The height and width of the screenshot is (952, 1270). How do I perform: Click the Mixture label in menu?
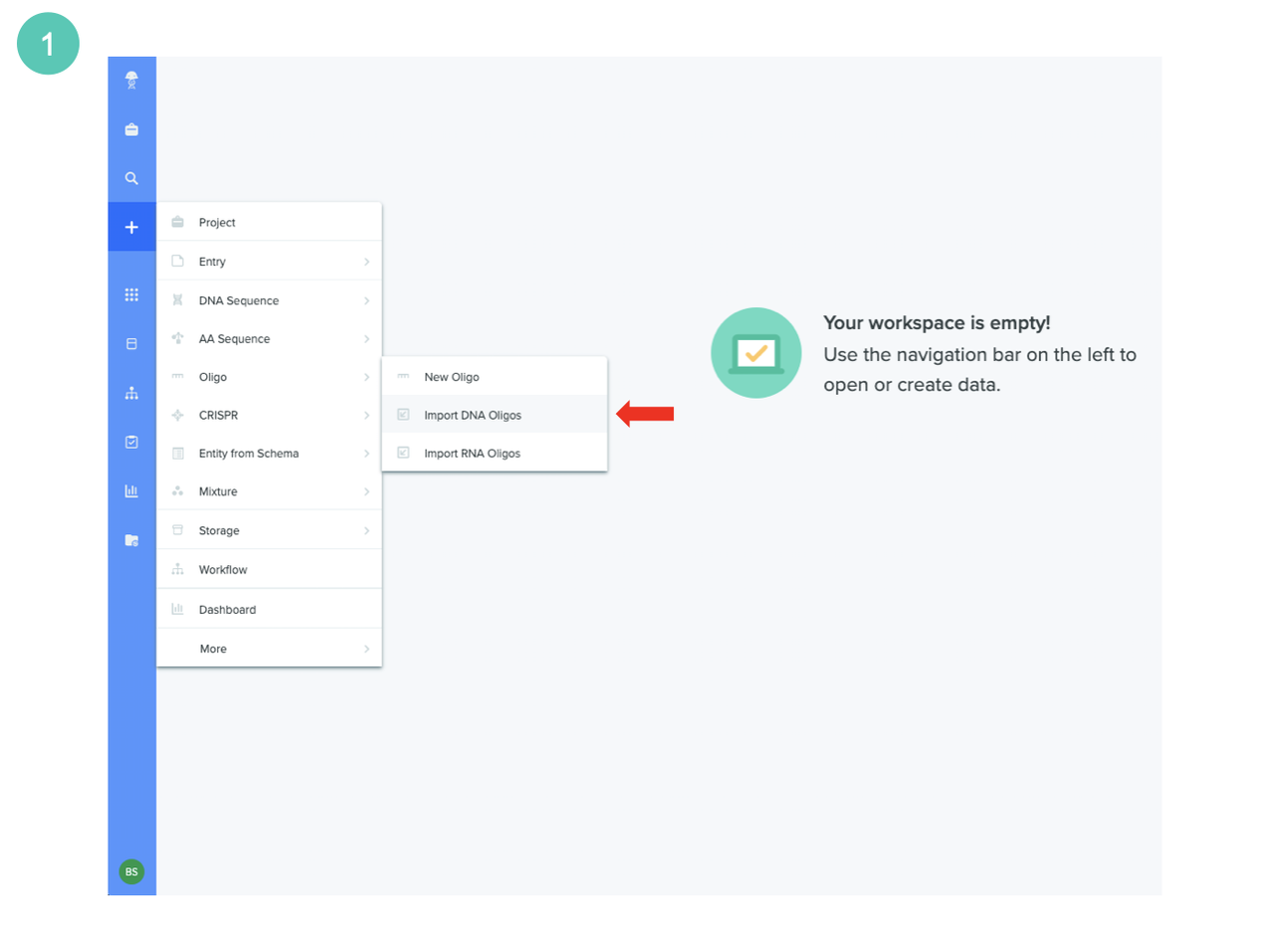[x=218, y=491]
